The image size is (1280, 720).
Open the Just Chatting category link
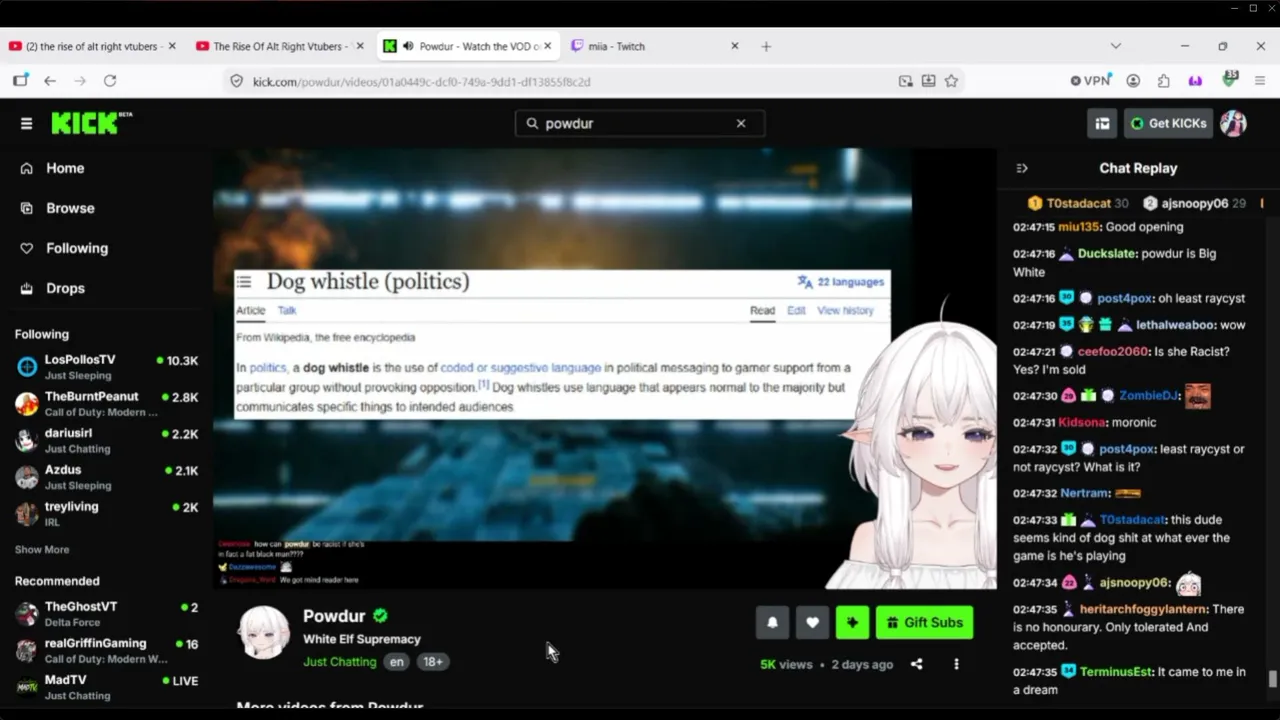pyautogui.click(x=340, y=662)
